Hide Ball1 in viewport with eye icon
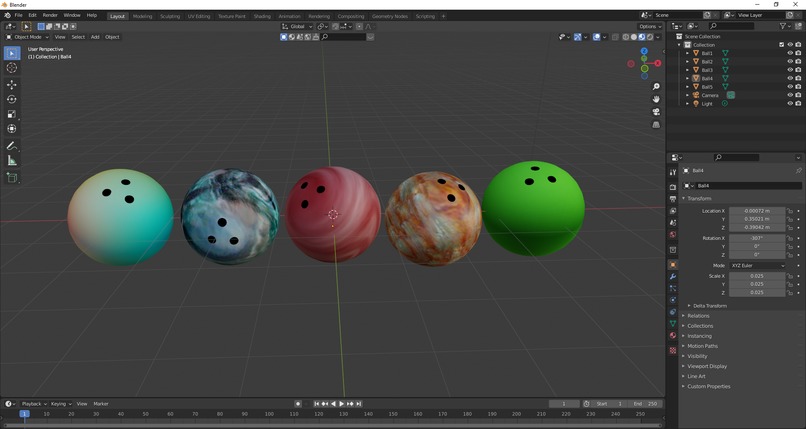Image resolution: width=806 pixels, height=429 pixels. (x=790, y=53)
